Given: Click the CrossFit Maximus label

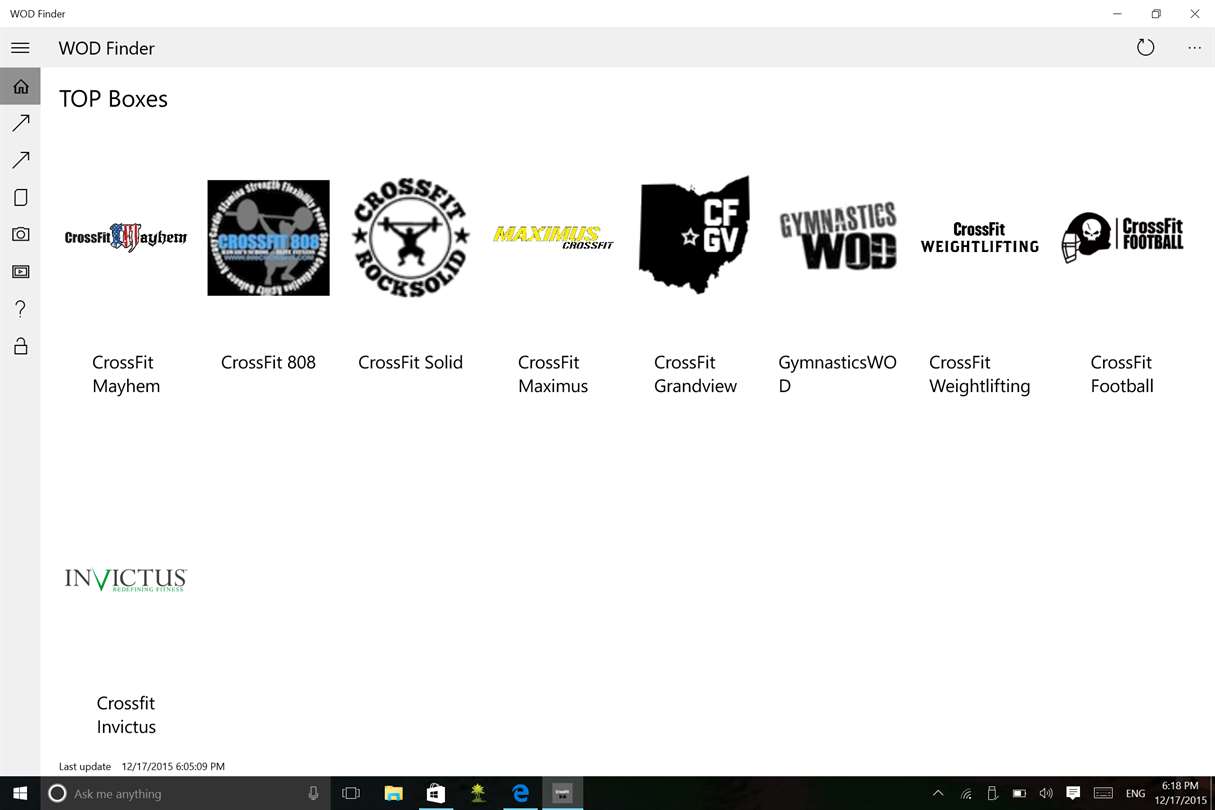Looking at the screenshot, I should point(553,374).
